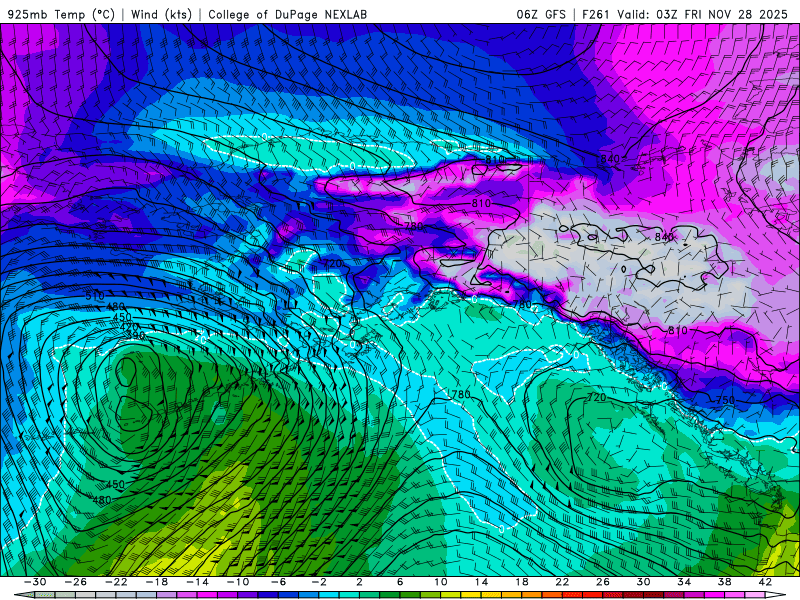Screen dimensions: 800x600
Task: Click the "925mb Temp (°C)" title text
Action: [x=61, y=14]
